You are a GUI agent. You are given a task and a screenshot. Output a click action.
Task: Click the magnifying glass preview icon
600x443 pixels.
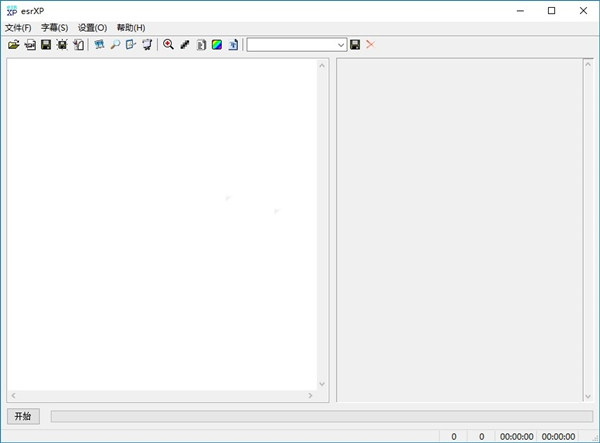click(115, 45)
